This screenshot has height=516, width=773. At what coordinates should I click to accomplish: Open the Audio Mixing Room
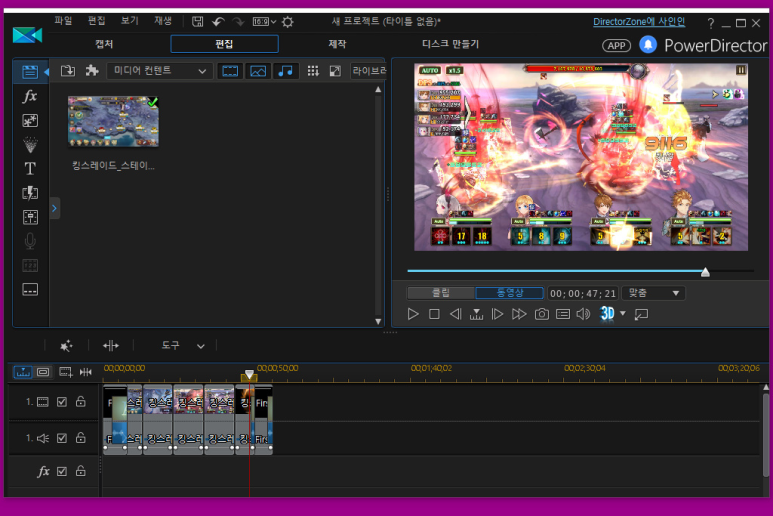(30, 217)
